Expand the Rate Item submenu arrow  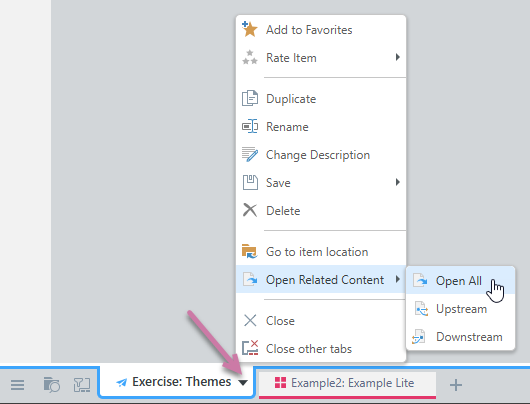[398, 57]
